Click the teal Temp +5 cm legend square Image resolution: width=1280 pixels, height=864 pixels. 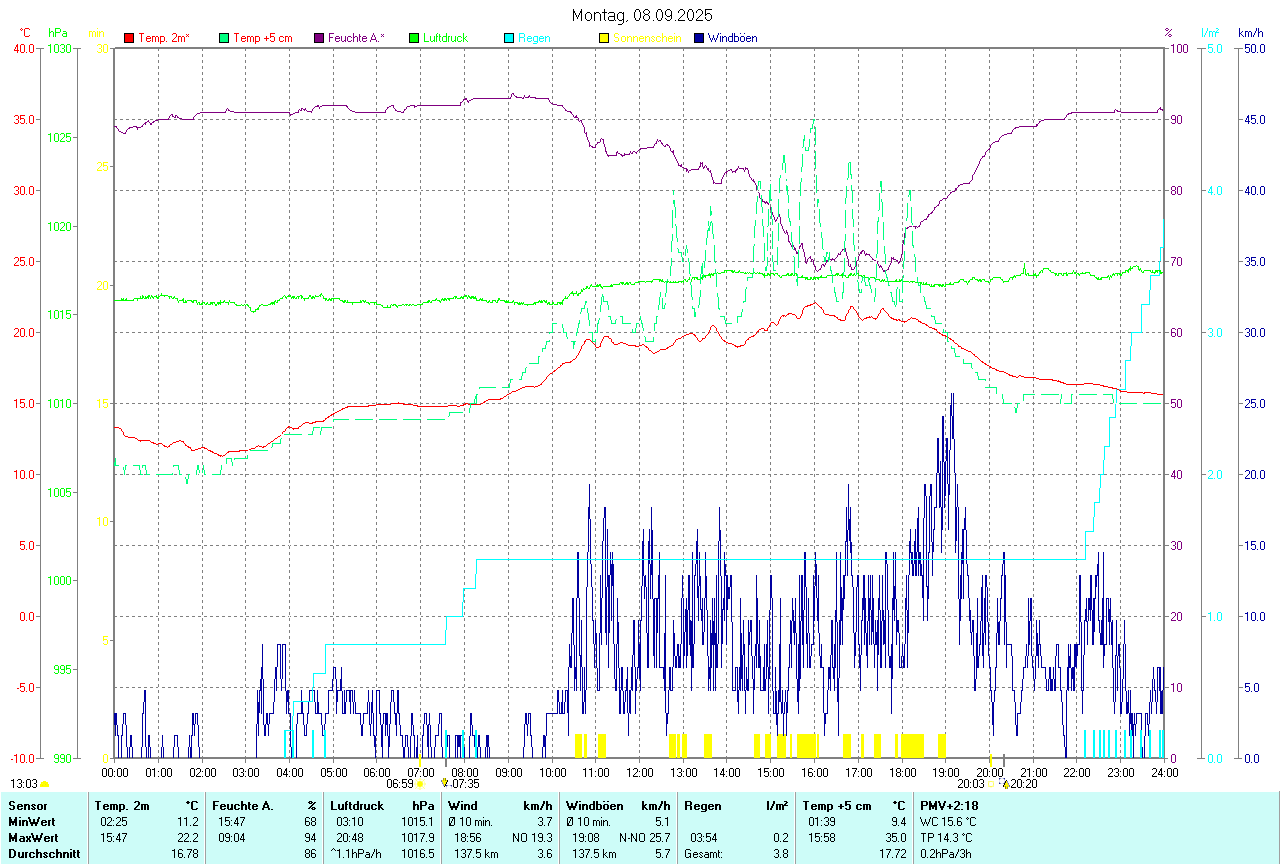tap(224, 38)
